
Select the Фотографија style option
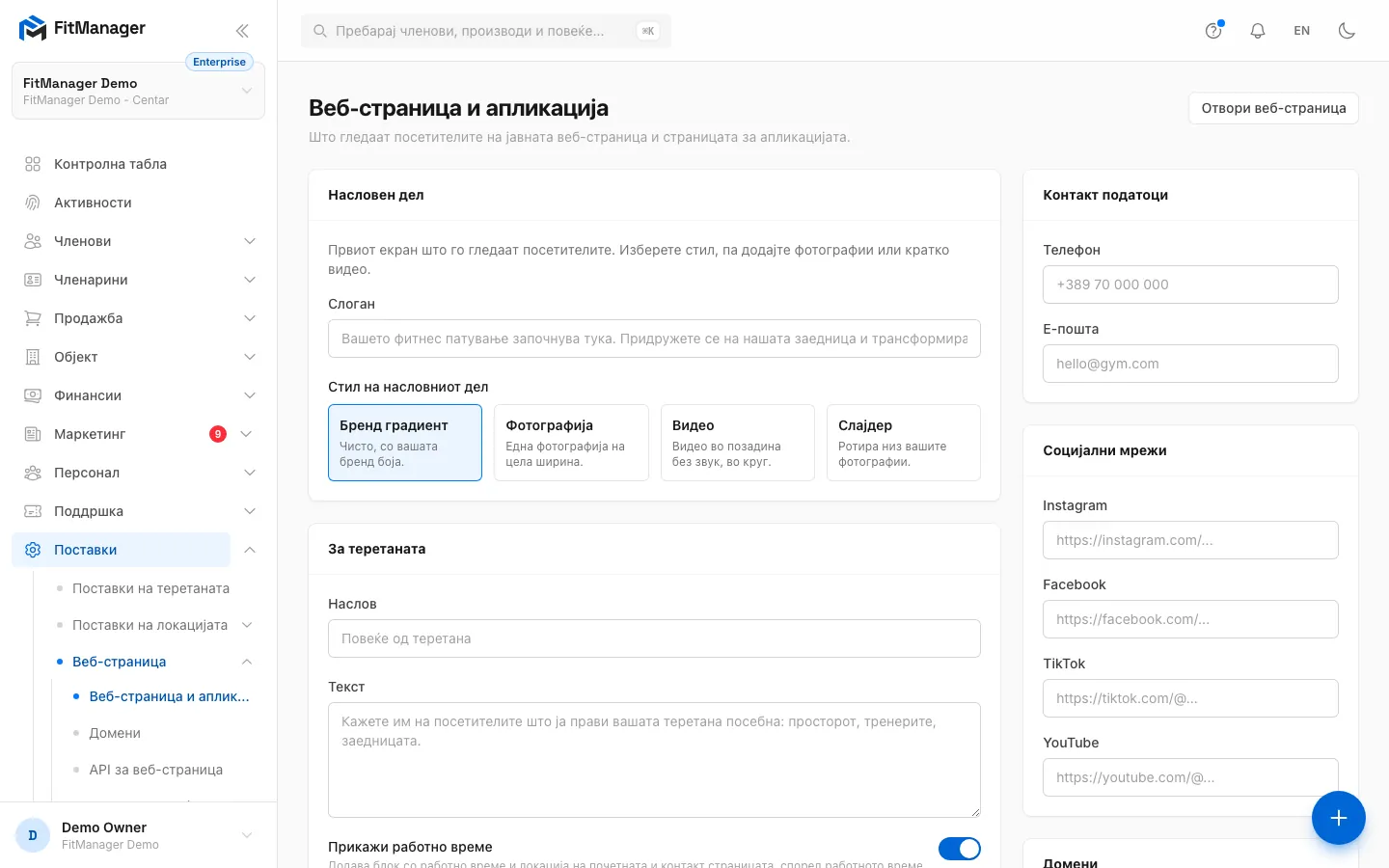(571, 443)
